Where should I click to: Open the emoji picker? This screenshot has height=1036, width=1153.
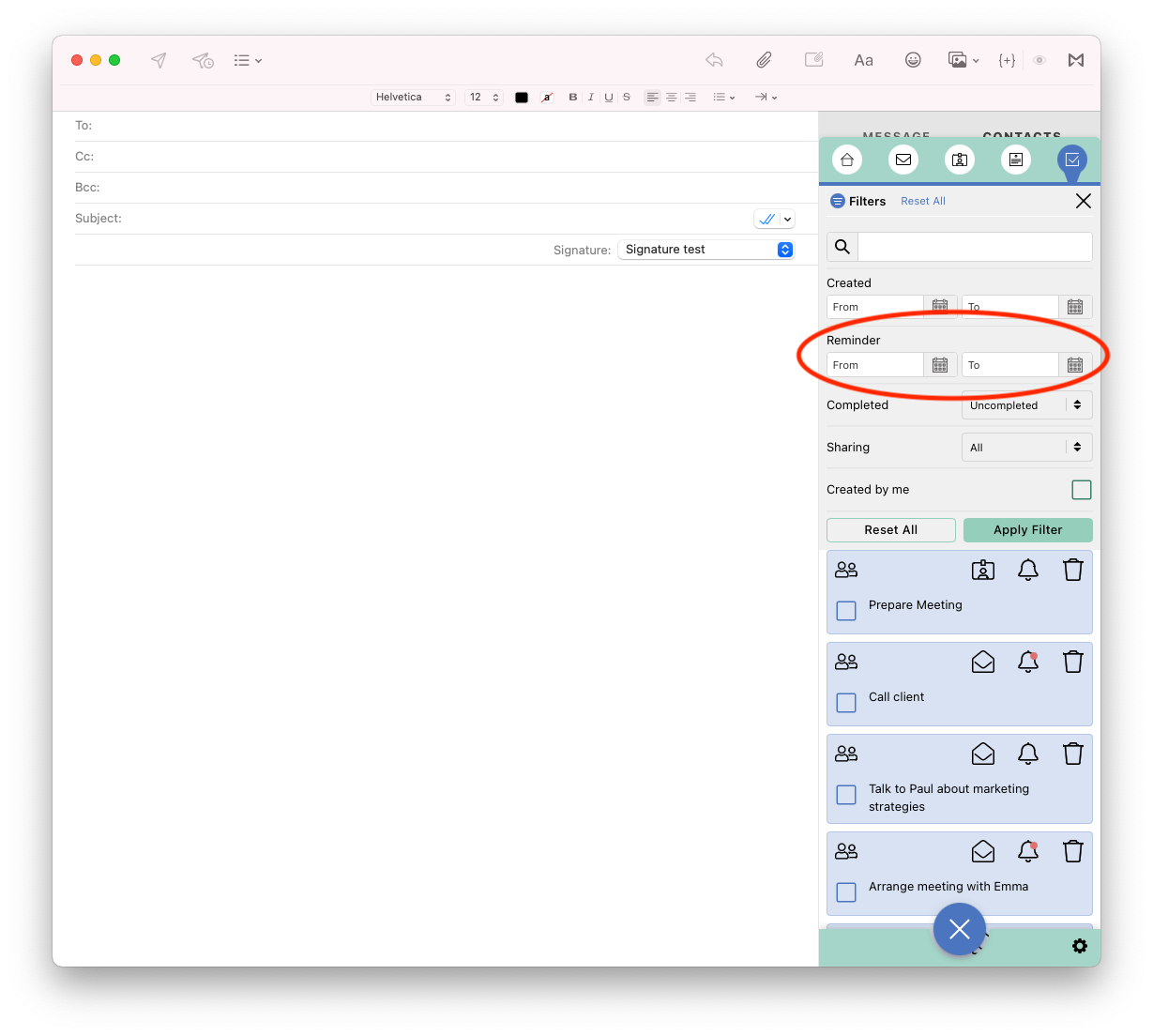[x=913, y=60]
